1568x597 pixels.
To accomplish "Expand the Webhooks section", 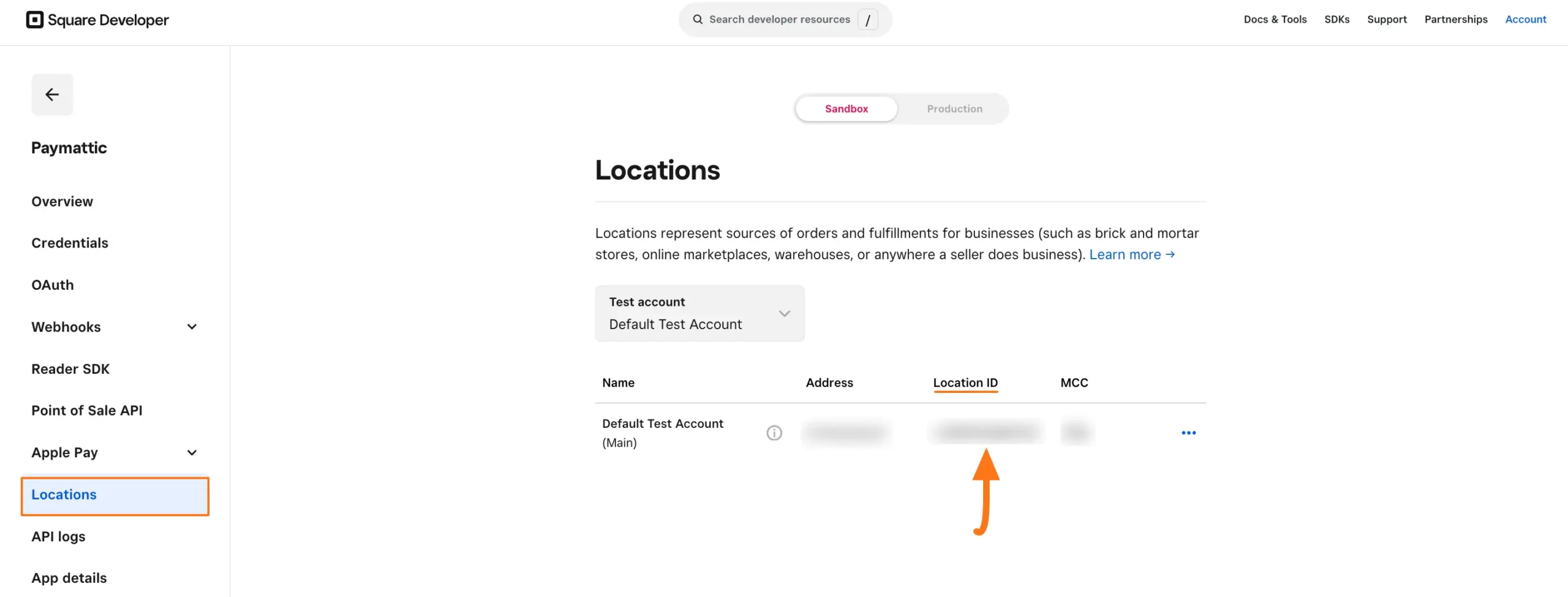I will pos(191,327).
